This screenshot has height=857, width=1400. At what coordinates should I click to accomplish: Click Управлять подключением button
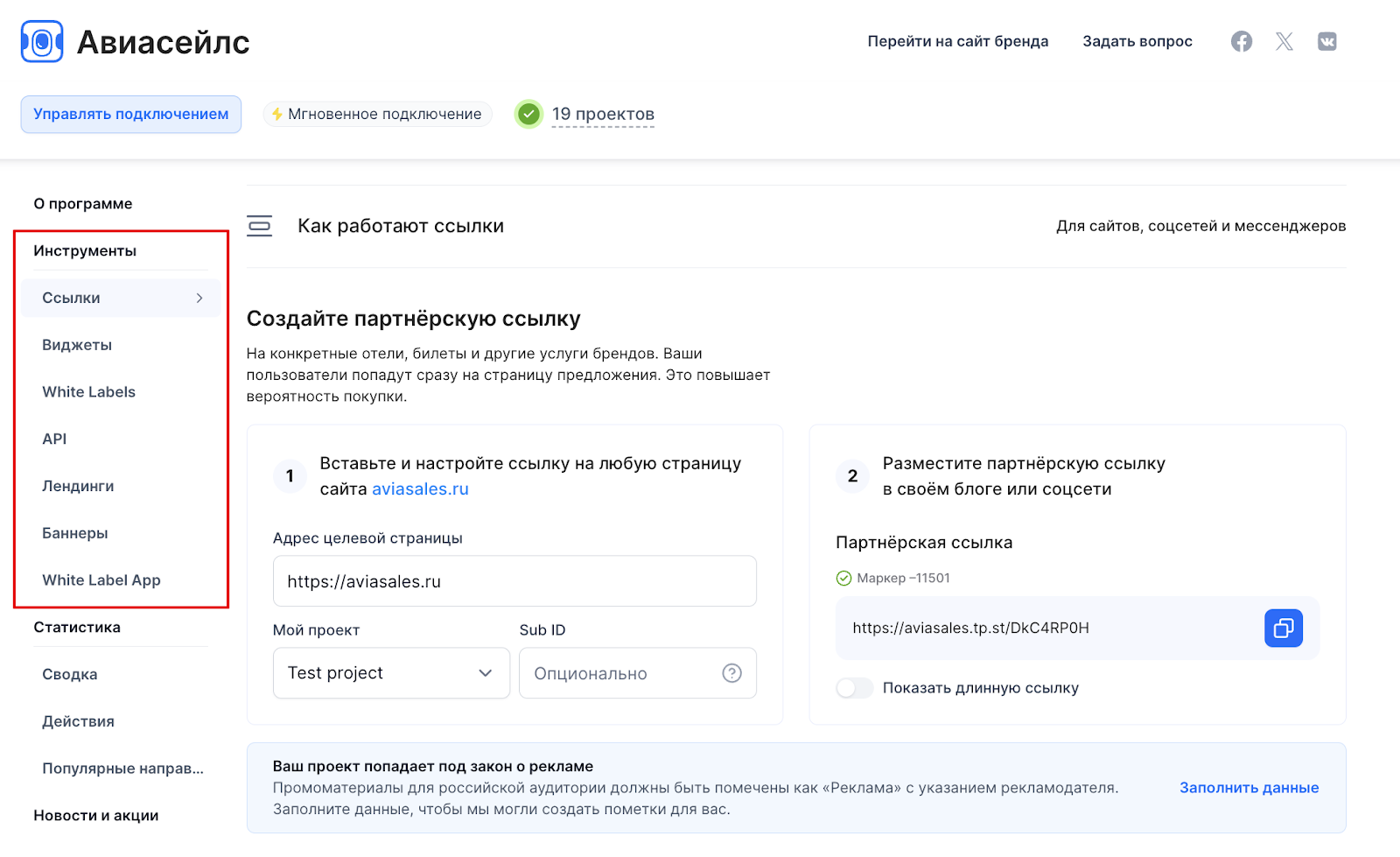(131, 114)
